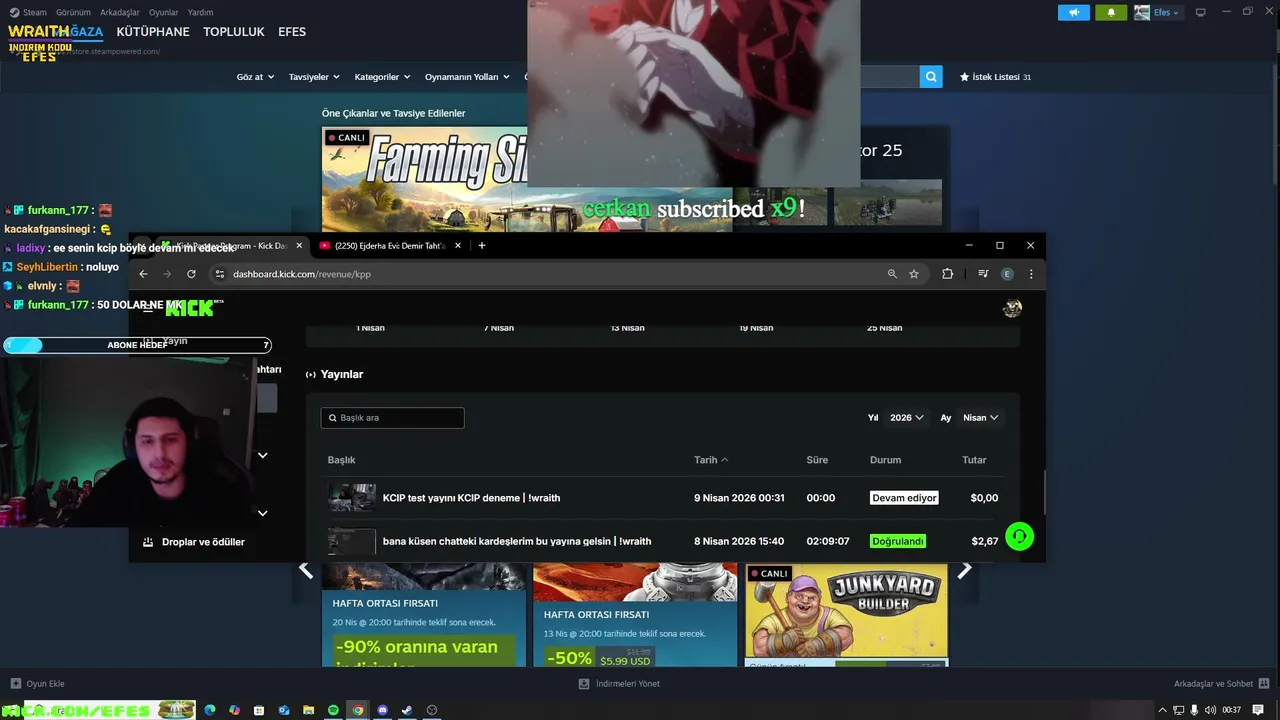Open the Yıl 2026 year dropdown

907,418
